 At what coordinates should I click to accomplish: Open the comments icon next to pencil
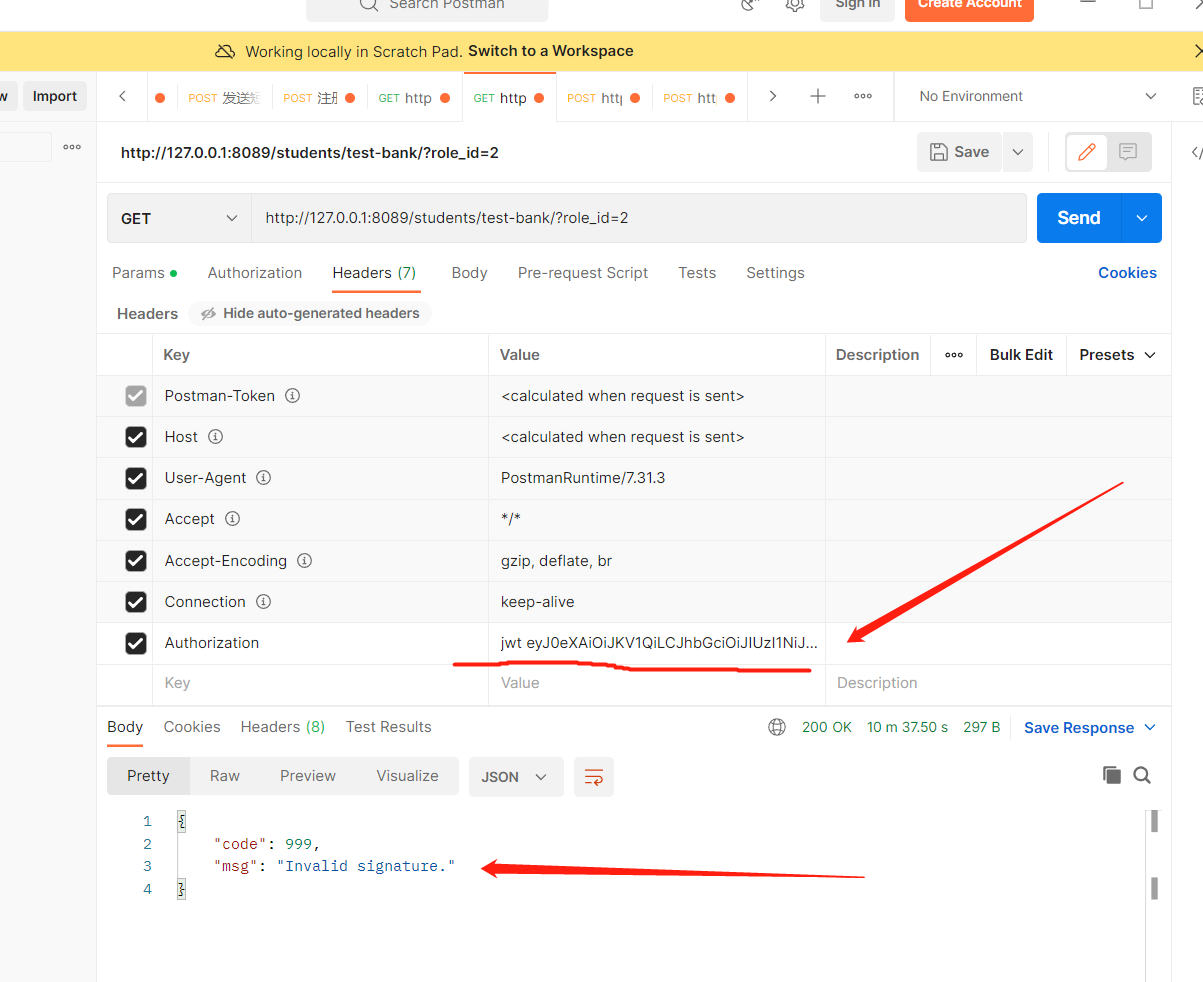point(1128,152)
